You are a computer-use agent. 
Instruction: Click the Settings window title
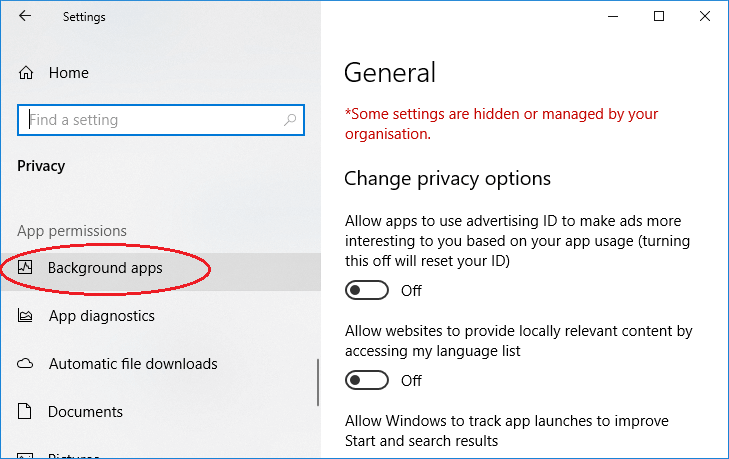(84, 17)
